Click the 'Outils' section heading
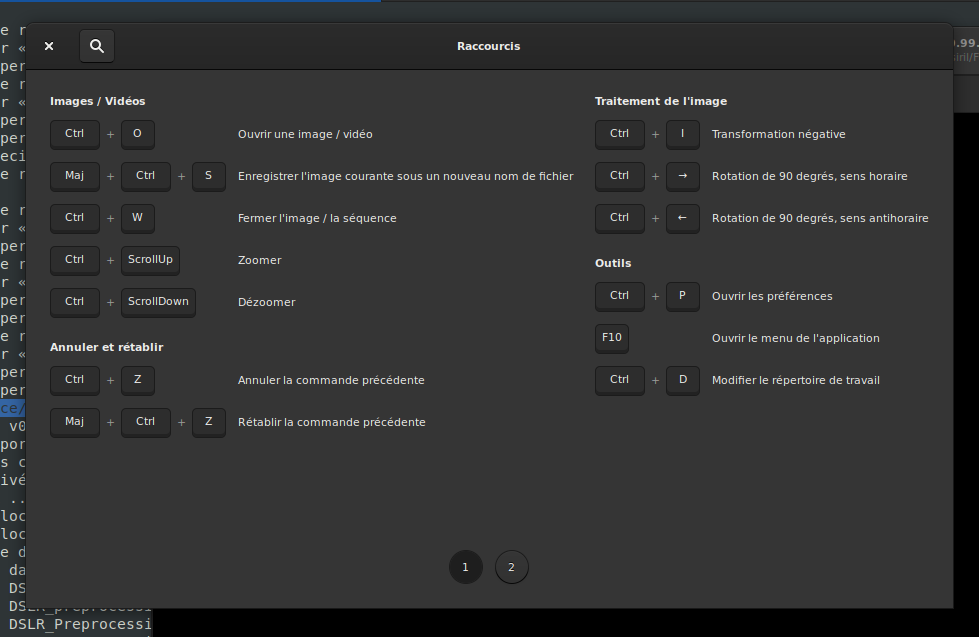 click(x=612, y=264)
